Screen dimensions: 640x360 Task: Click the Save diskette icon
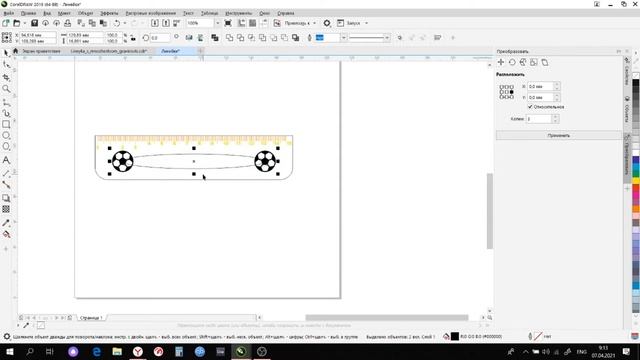tap(34, 23)
